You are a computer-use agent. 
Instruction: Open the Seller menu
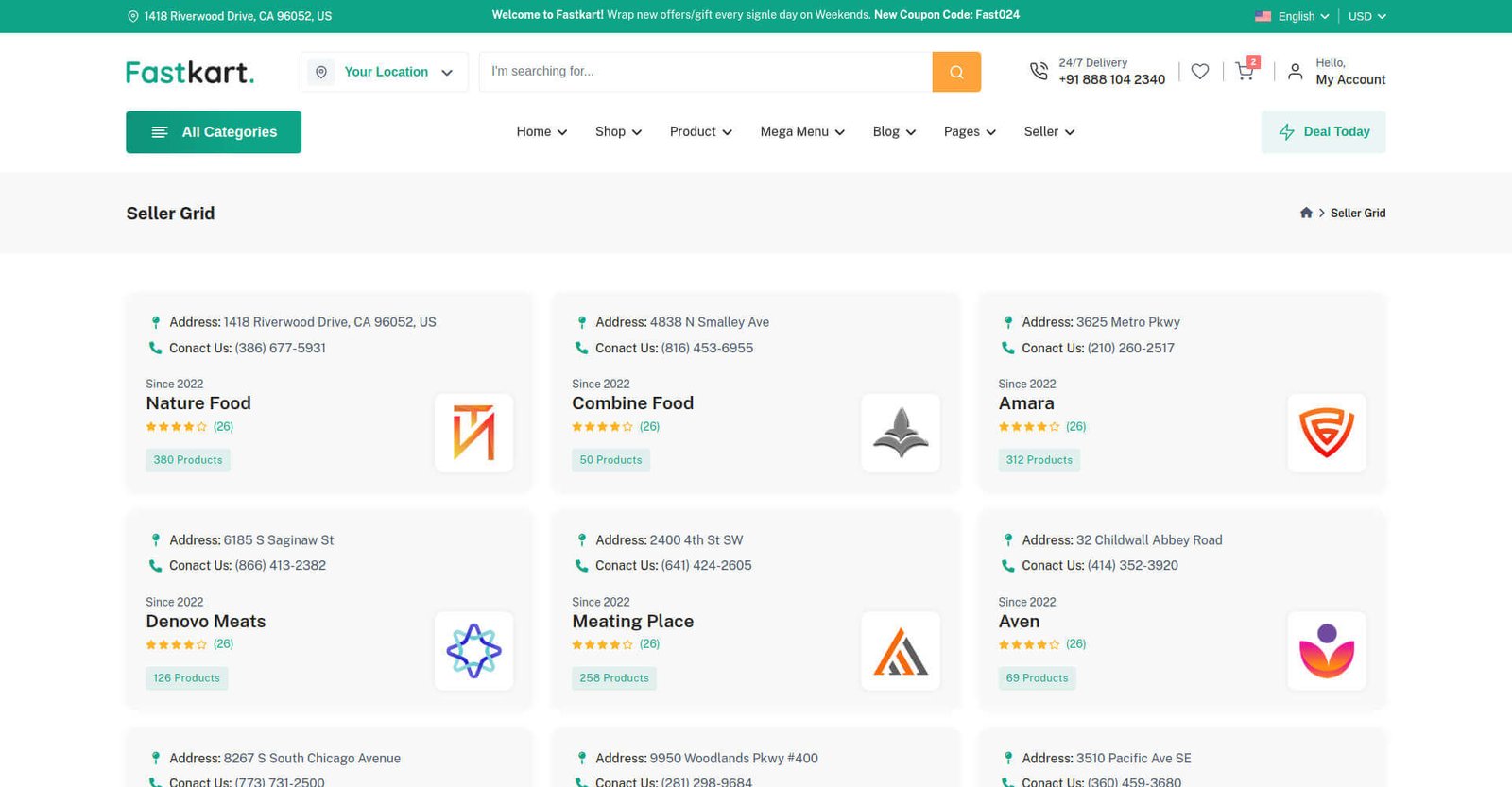[1049, 132]
